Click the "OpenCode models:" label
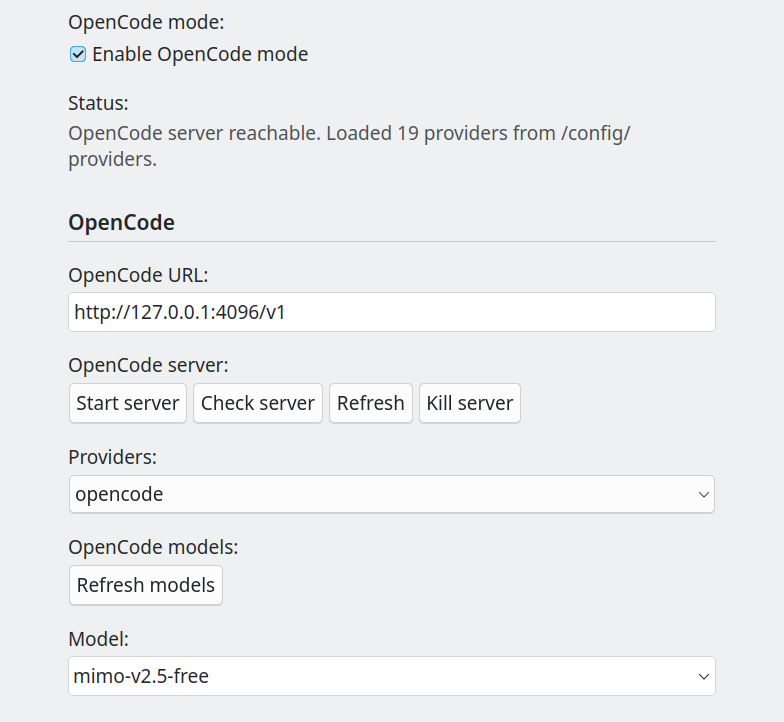 coord(154,547)
